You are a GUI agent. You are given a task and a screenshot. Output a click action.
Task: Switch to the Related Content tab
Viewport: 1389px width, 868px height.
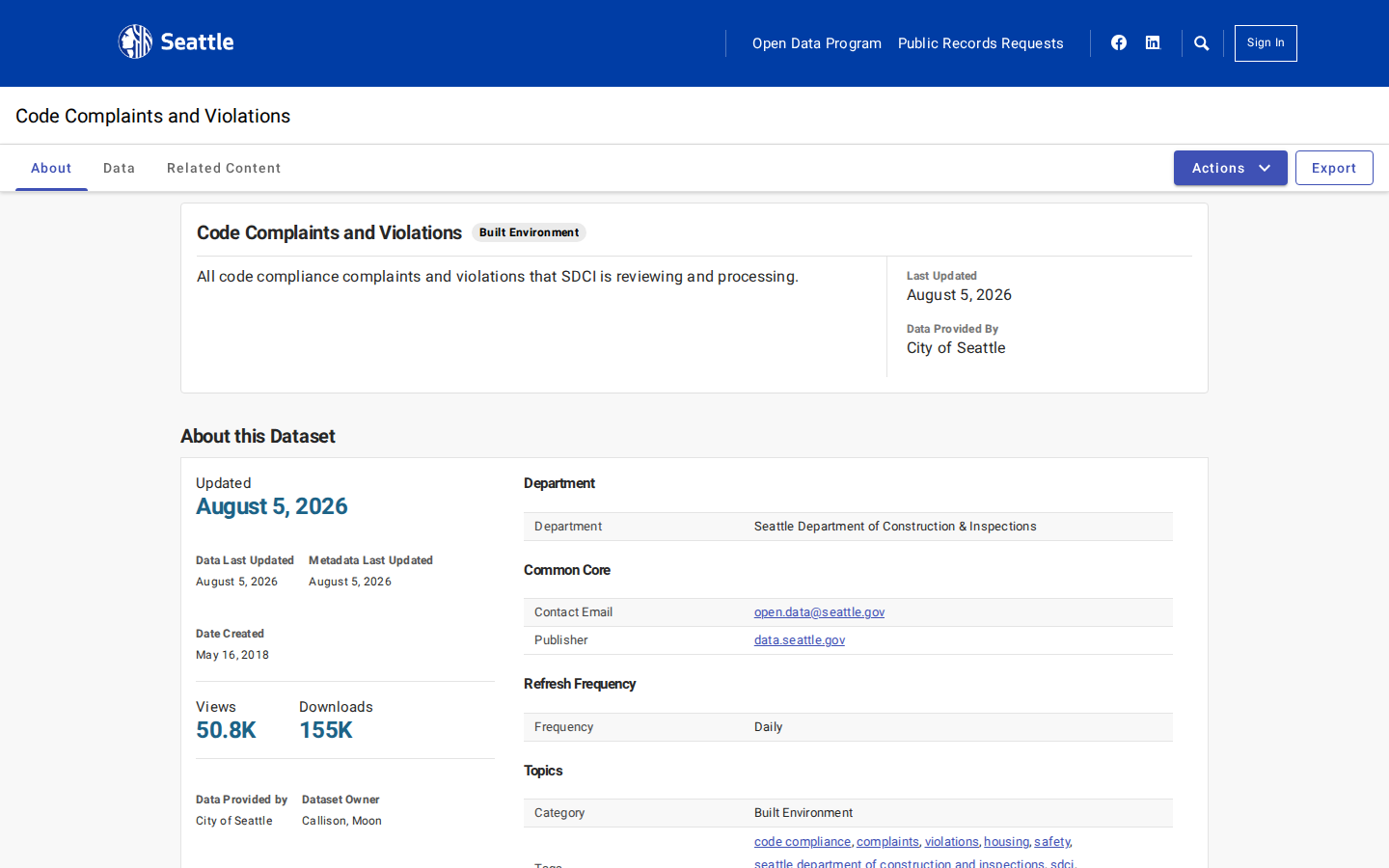(224, 168)
